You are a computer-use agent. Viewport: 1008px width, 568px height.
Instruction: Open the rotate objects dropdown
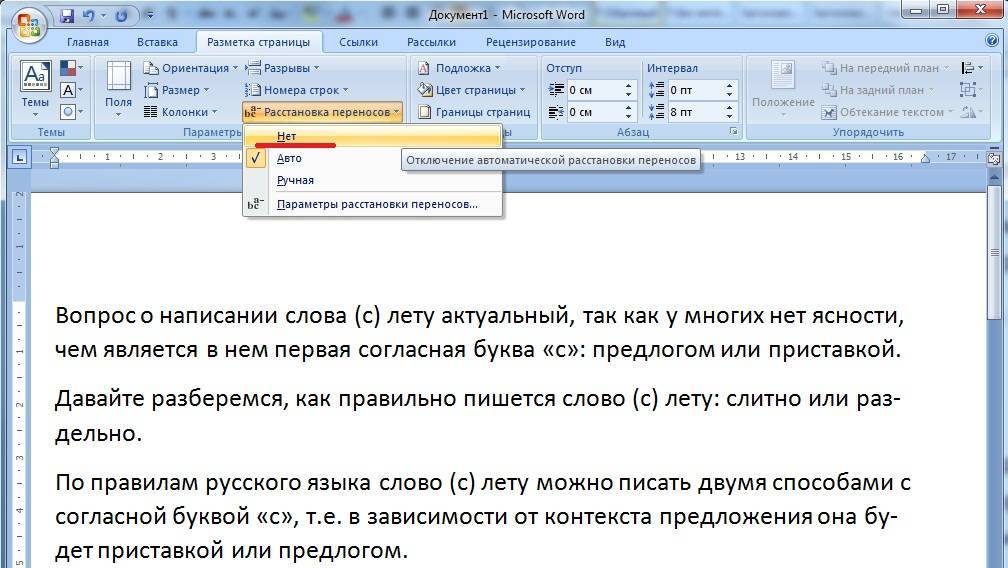pos(971,112)
